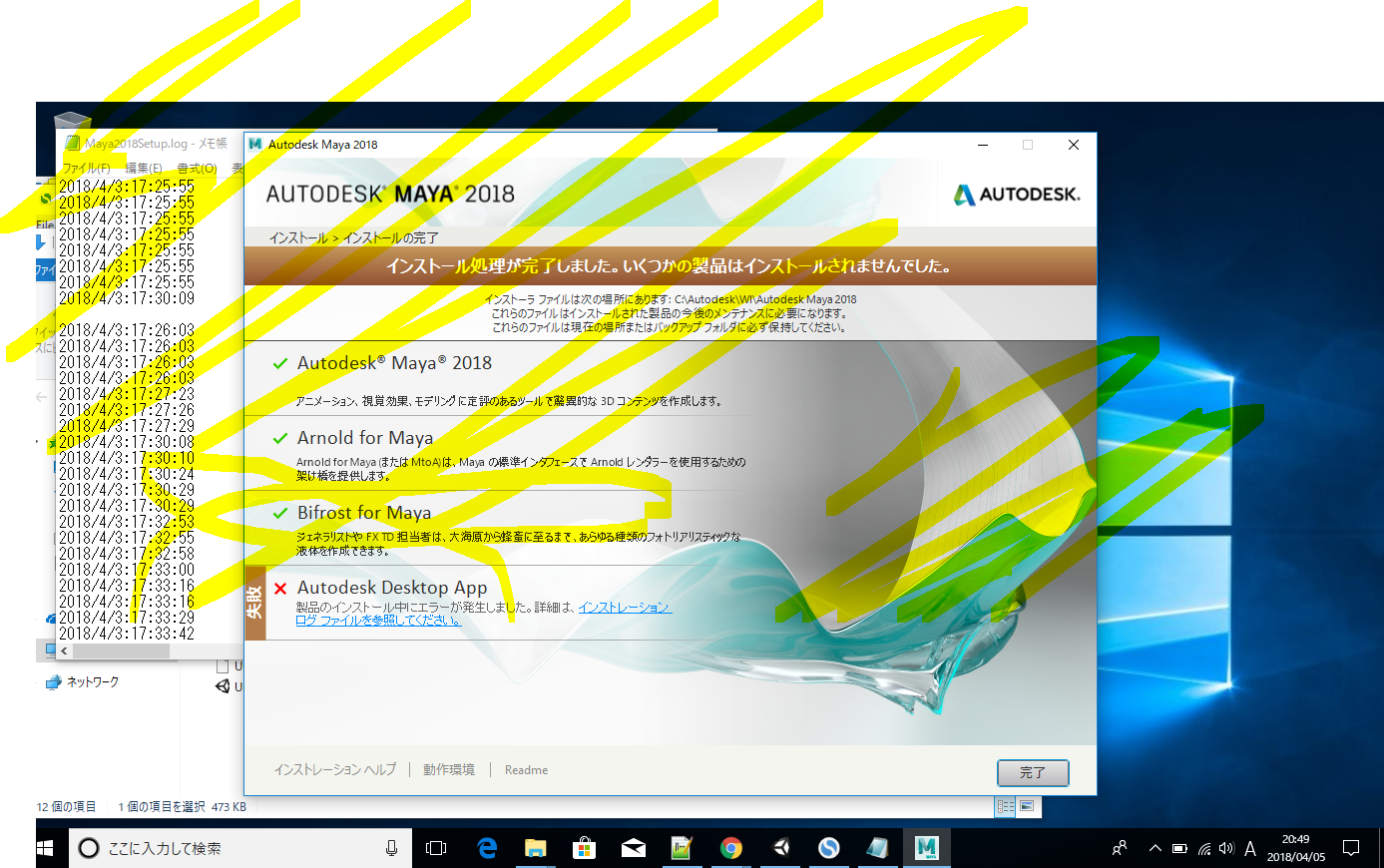Screen dimensions: 1384x868
Task: Close the Autodesk Maya 2018 installer window
Action: [x=1074, y=145]
